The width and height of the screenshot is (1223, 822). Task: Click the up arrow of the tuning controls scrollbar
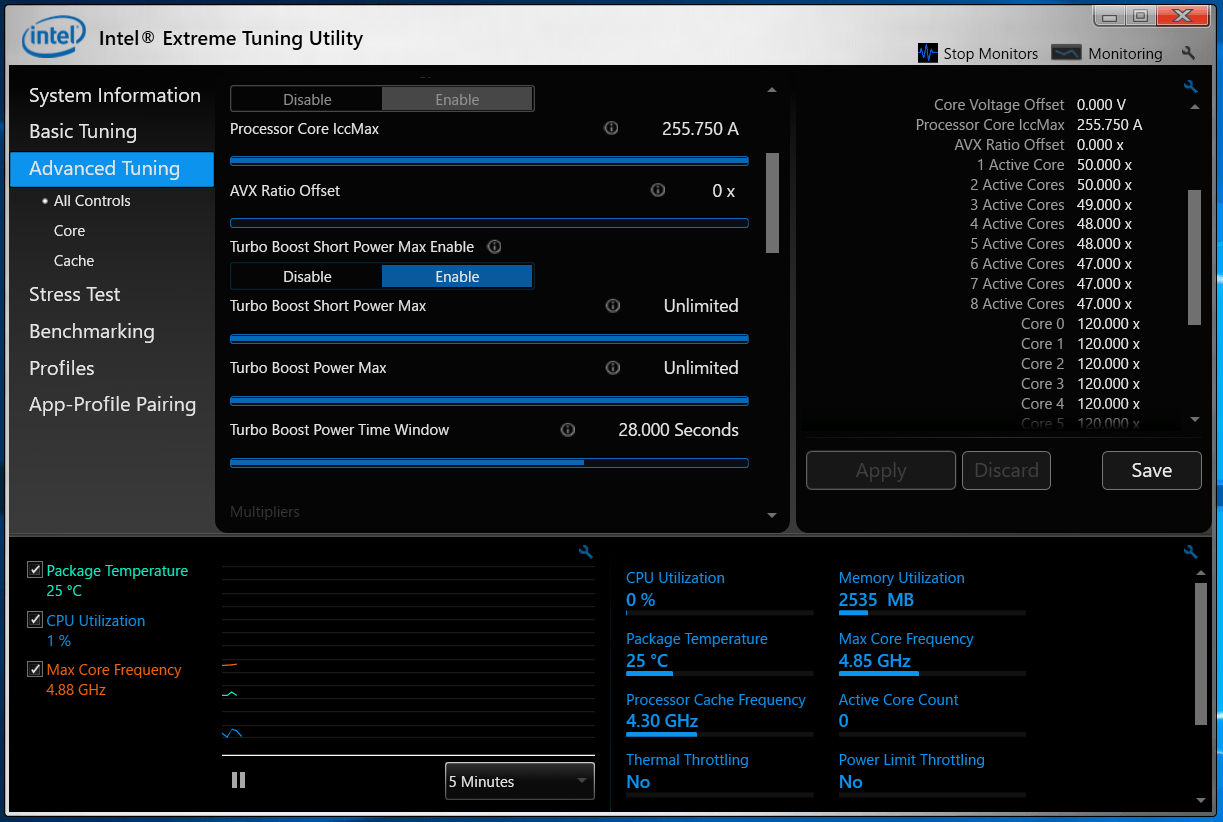[771, 90]
